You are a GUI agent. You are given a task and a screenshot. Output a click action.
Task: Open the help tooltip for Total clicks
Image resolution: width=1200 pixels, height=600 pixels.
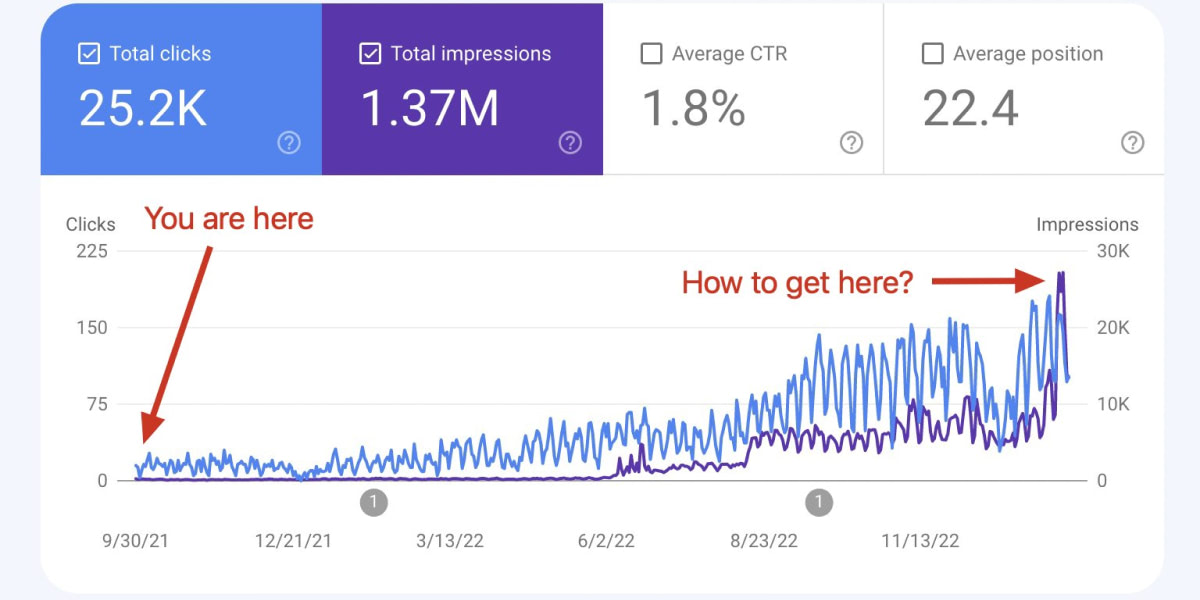tap(288, 143)
